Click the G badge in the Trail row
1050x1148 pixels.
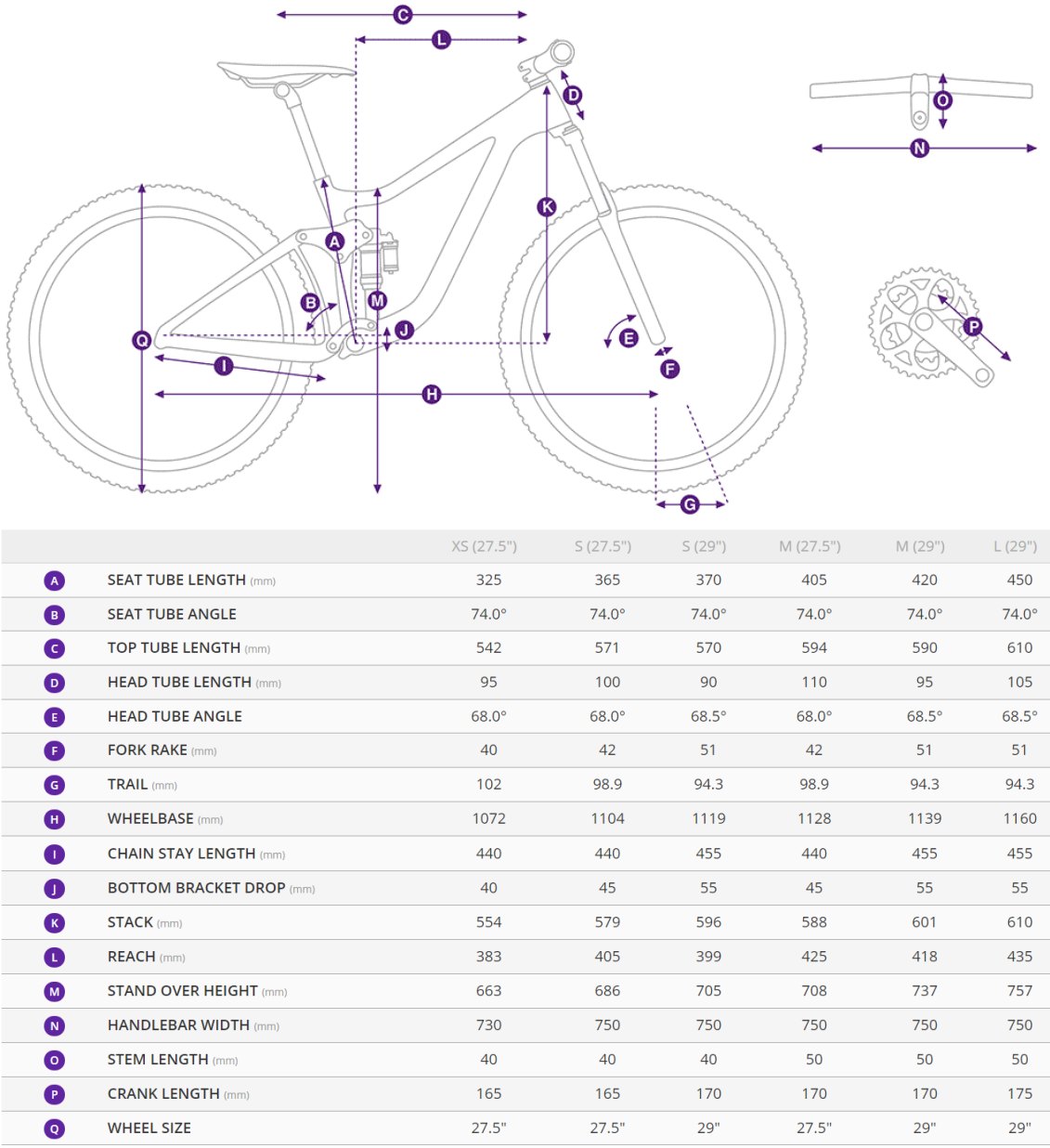click(x=55, y=786)
